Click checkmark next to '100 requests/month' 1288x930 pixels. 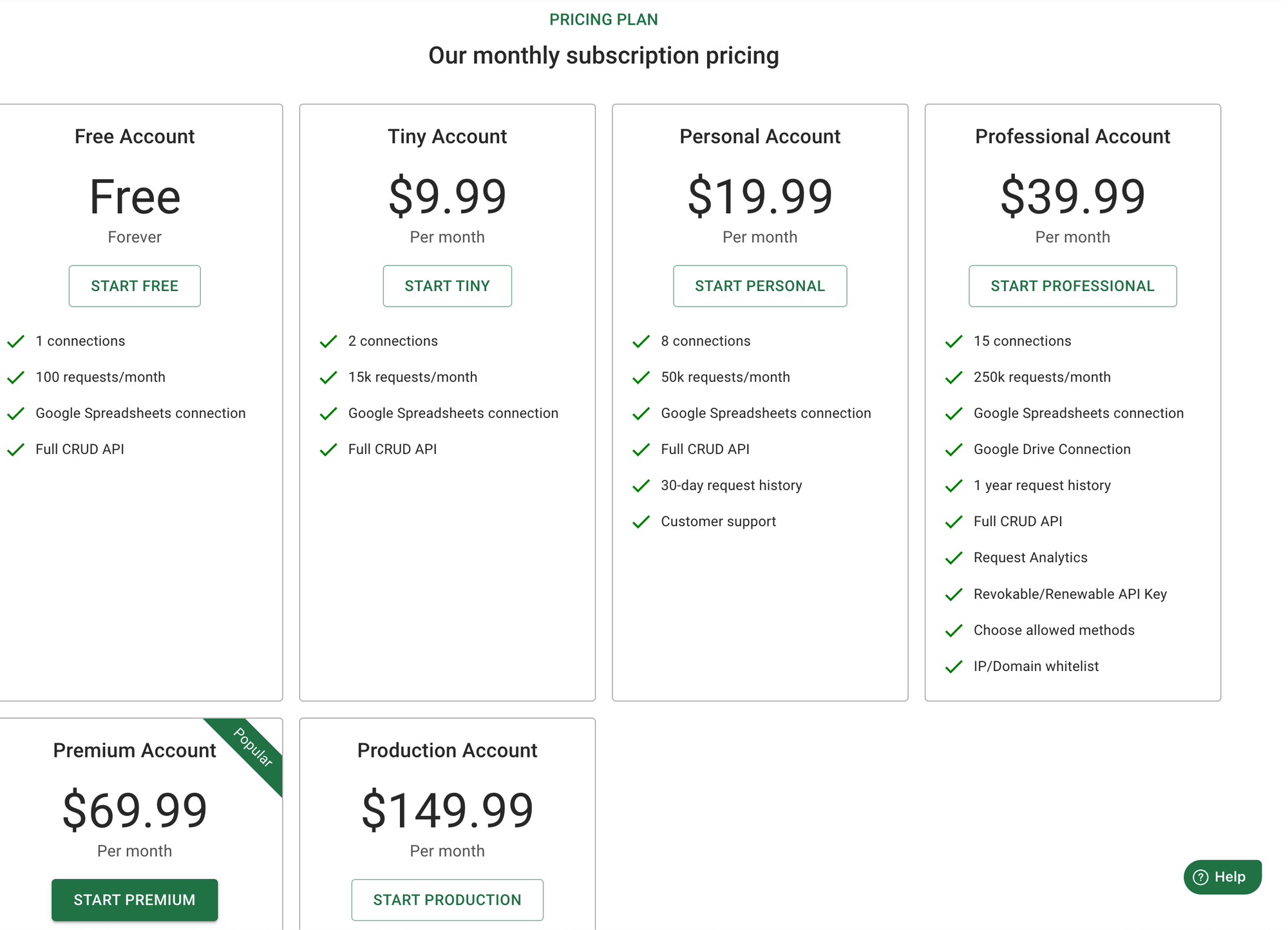(15, 377)
